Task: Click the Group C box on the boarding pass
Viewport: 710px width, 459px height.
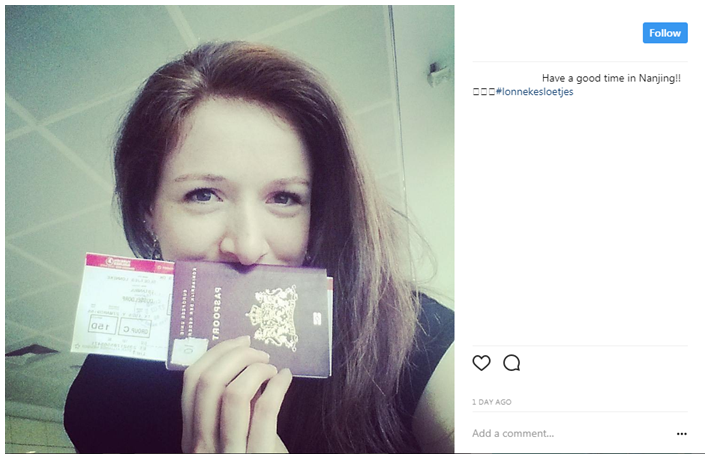Action: (x=134, y=328)
